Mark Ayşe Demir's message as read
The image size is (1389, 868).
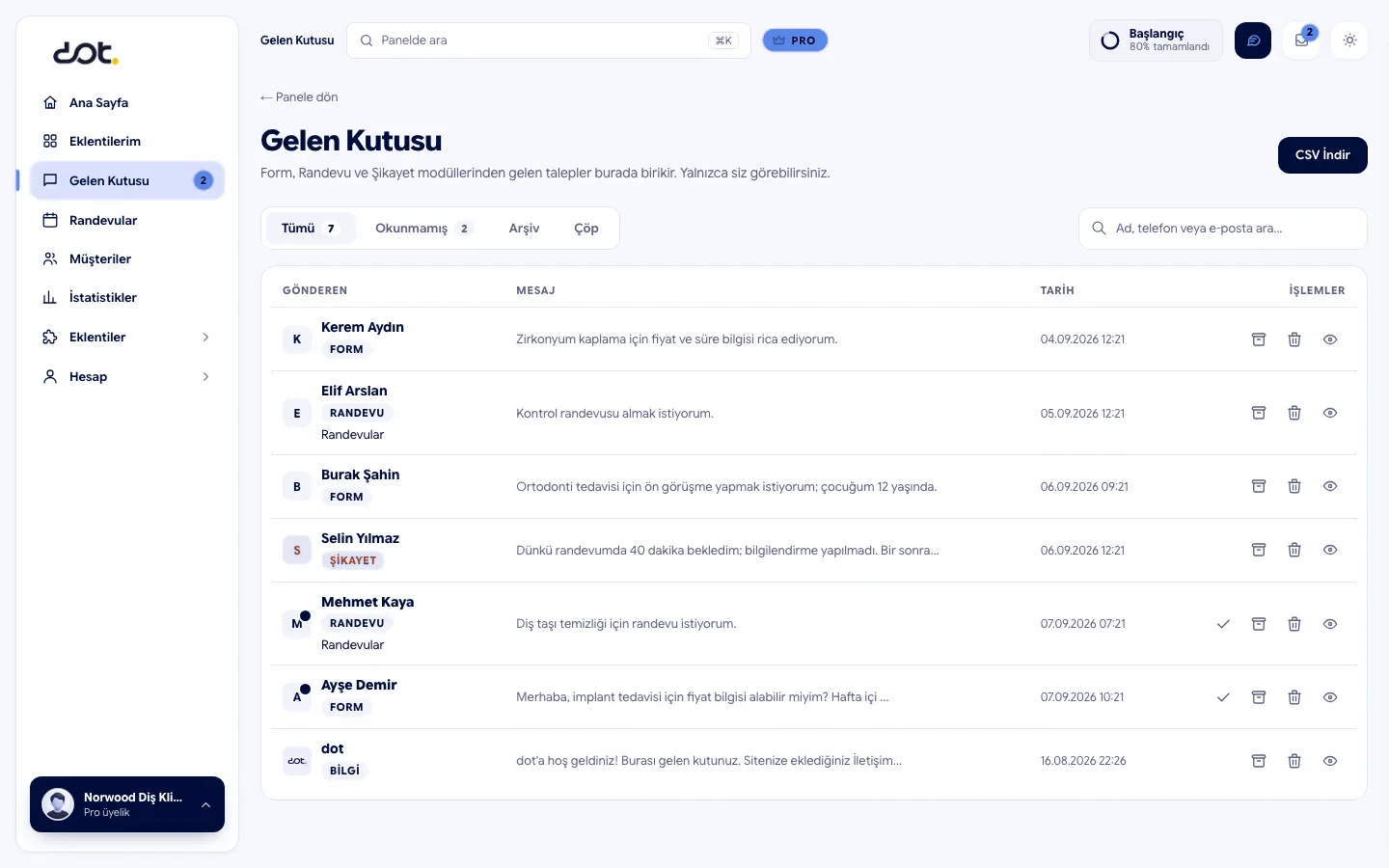pos(1223,697)
